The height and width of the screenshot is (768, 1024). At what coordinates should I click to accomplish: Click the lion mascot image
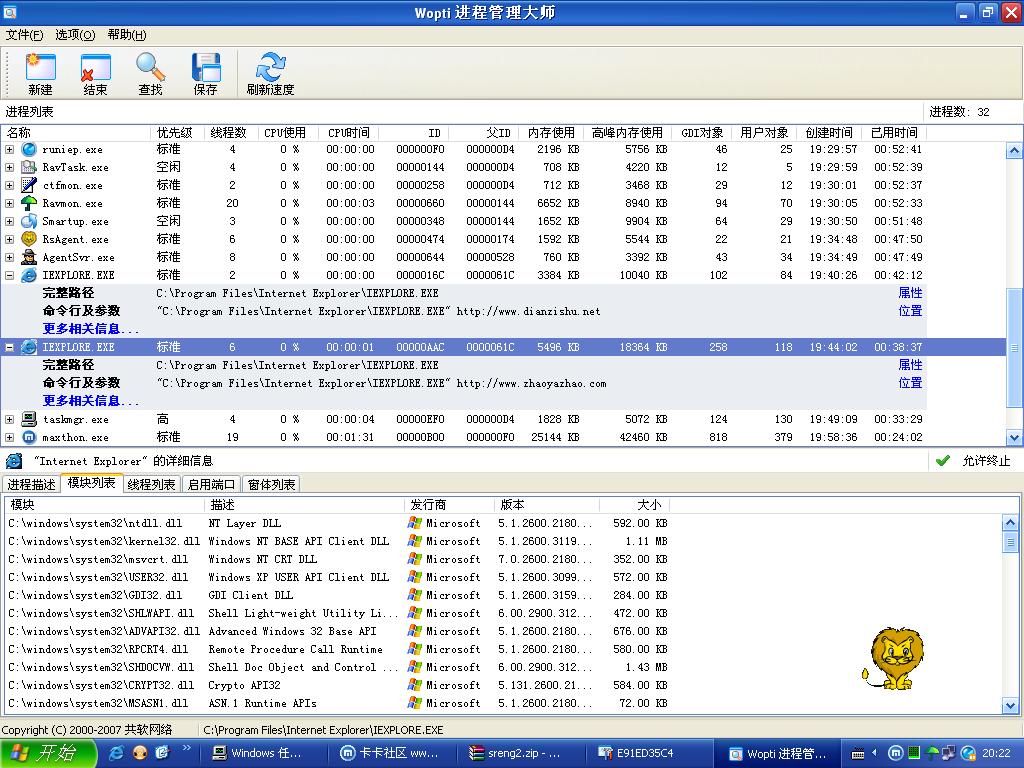[893, 658]
